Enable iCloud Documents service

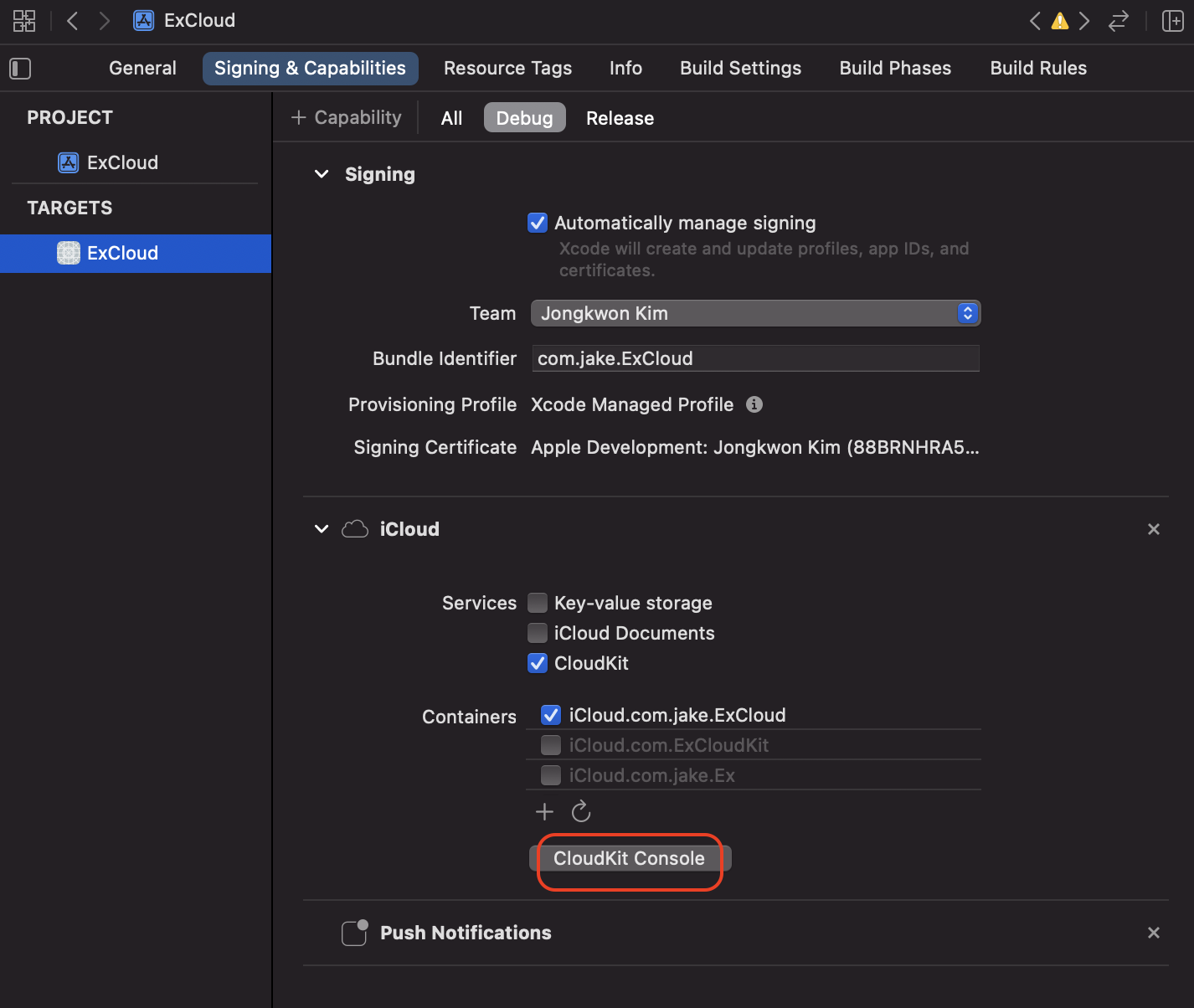(538, 633)
